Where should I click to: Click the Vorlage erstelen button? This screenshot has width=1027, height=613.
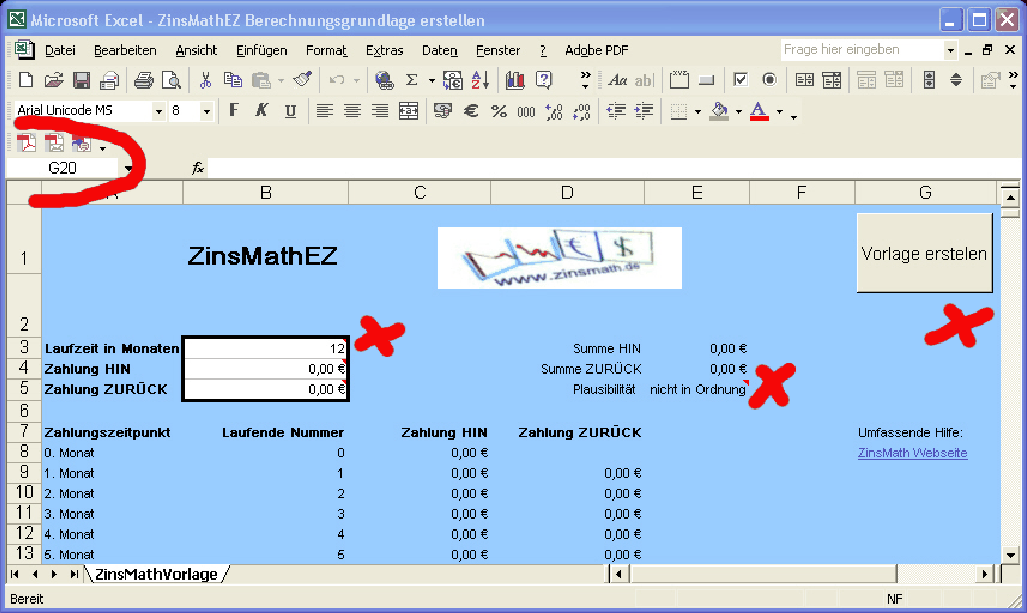[924, 253]
